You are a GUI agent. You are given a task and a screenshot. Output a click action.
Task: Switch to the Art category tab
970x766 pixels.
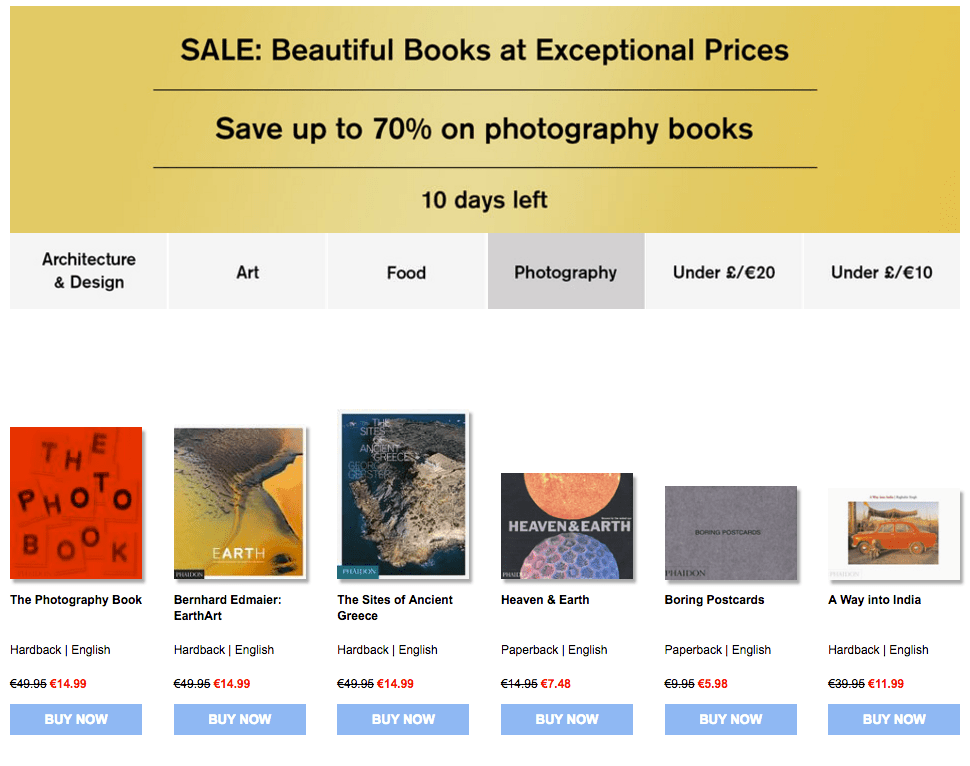[248, 272]
